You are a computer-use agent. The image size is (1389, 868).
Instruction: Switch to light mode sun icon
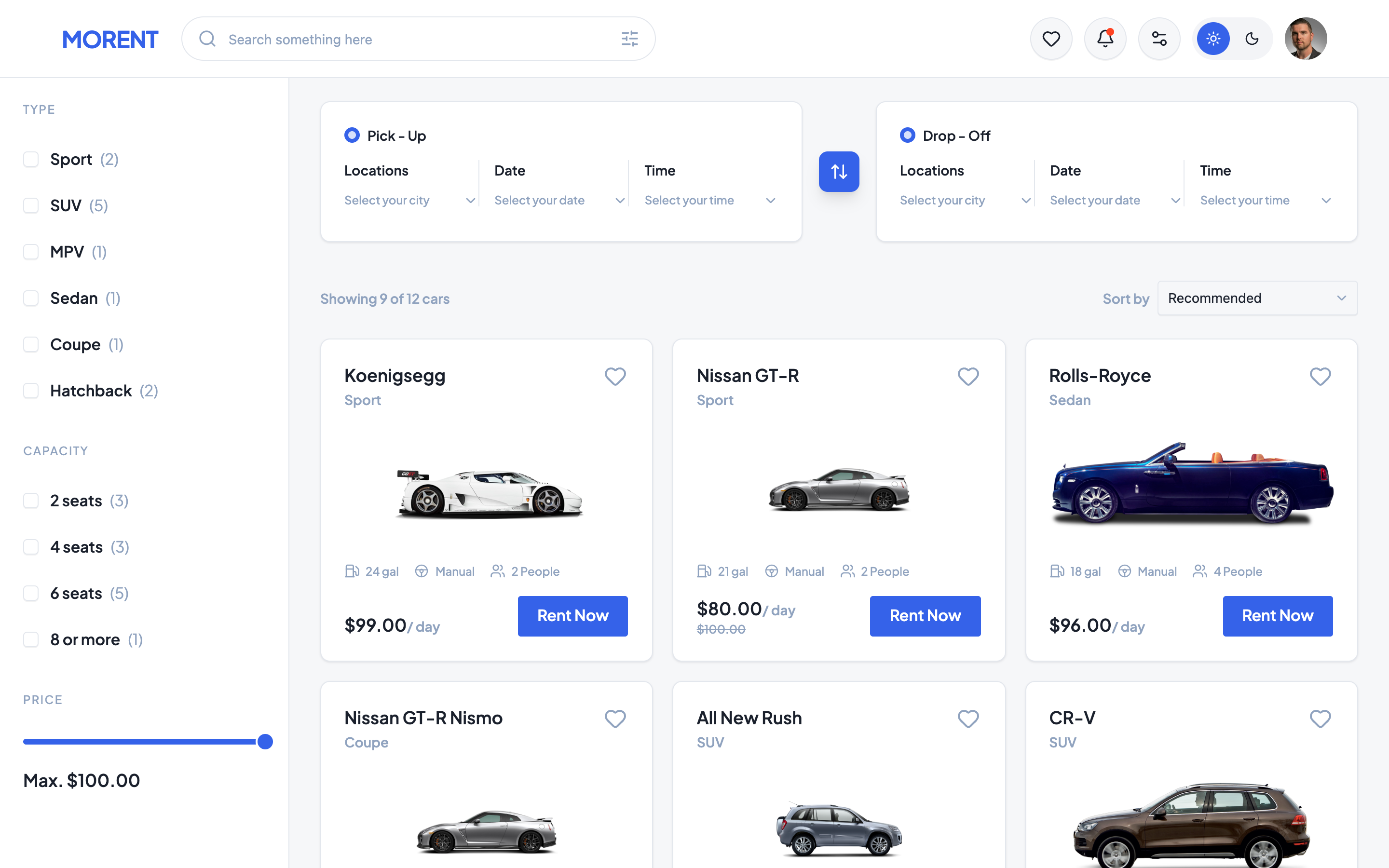point(1213,39)
